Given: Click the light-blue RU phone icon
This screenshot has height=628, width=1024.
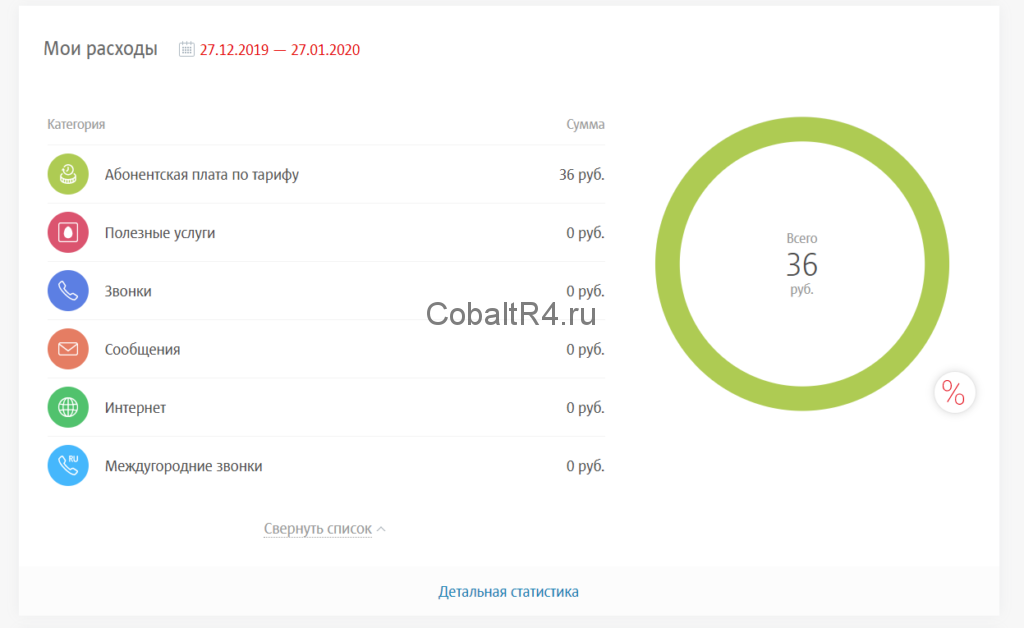Looking at the screenshot, I should [68, 466].
